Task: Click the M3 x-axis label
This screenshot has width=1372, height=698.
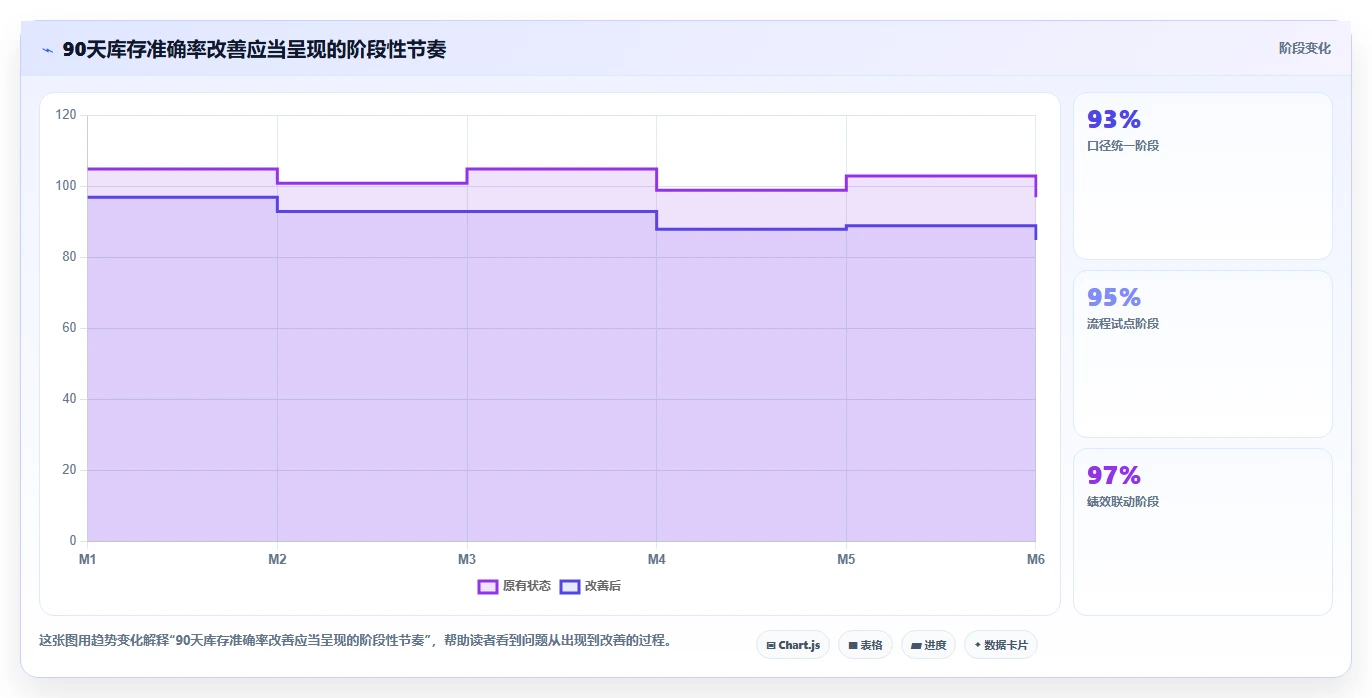Action: pyautogui.click(x=467, y=559)
